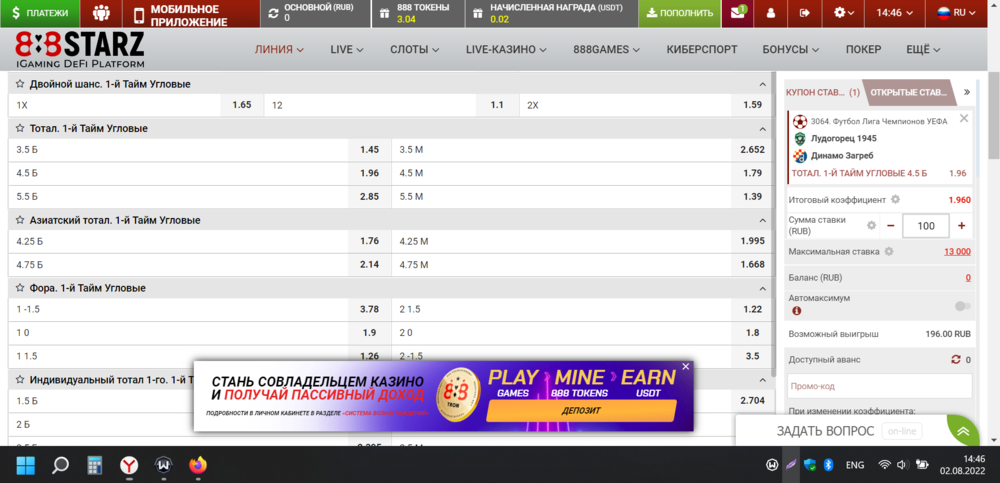1000x483 pixels.
Task: Open Итоговый коэффициент gear settings
Action: pos(895,200)
